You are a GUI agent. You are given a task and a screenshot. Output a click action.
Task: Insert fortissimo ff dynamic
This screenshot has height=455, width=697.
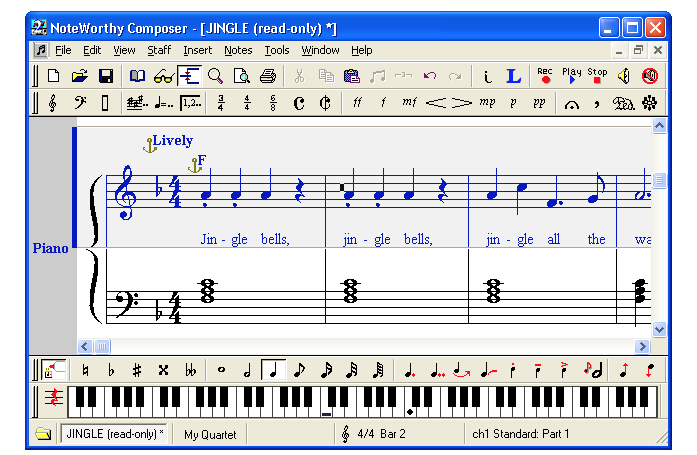click(x=357, y=103)
